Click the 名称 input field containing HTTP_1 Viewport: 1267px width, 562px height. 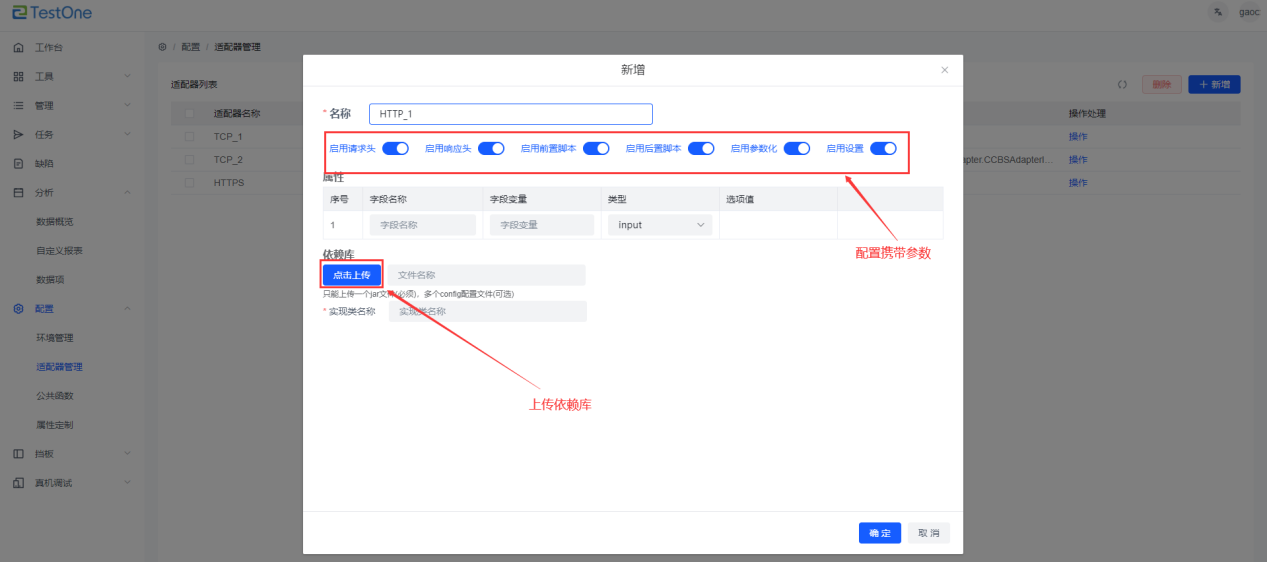click(510, 114)
